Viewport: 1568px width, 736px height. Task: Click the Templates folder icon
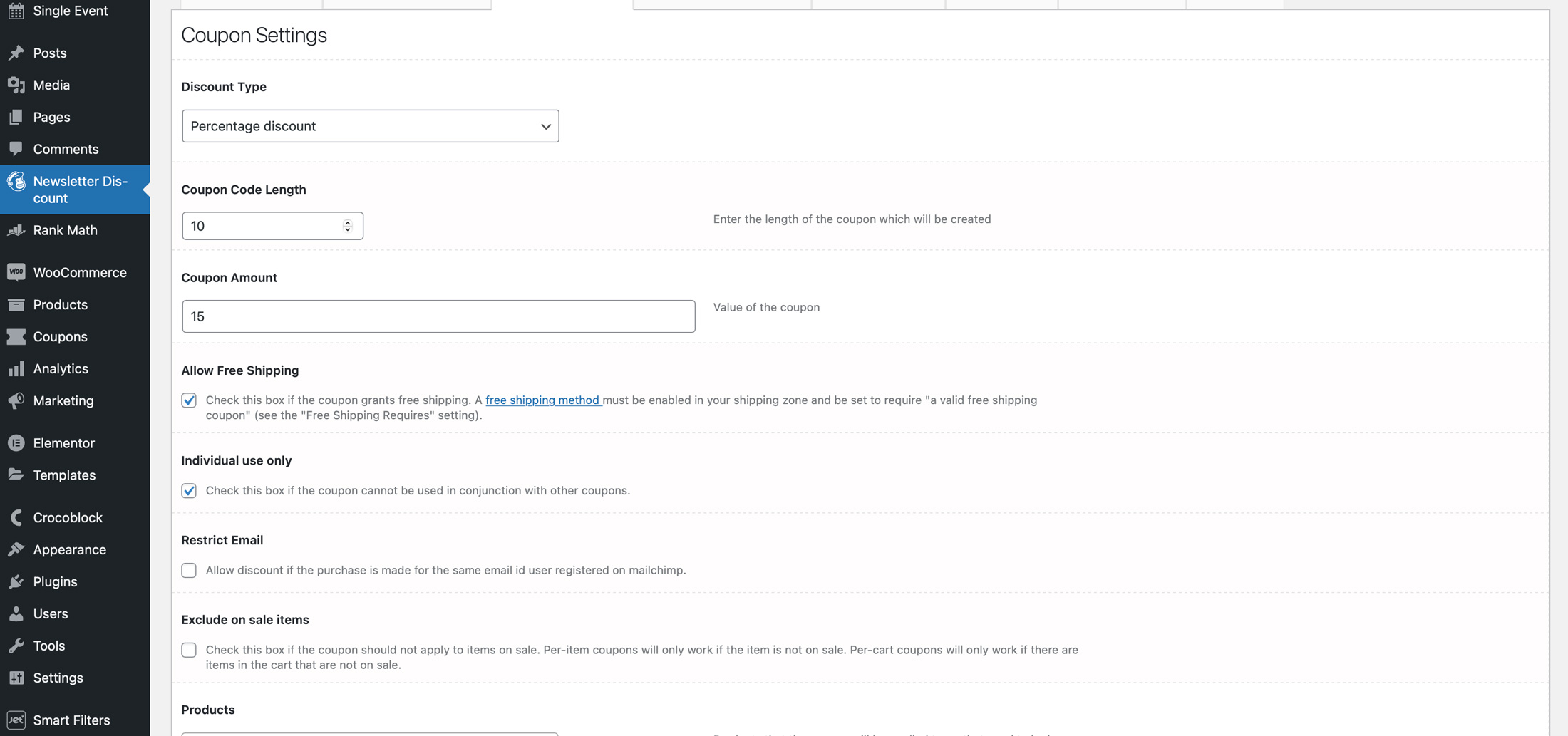click(16, 475)
